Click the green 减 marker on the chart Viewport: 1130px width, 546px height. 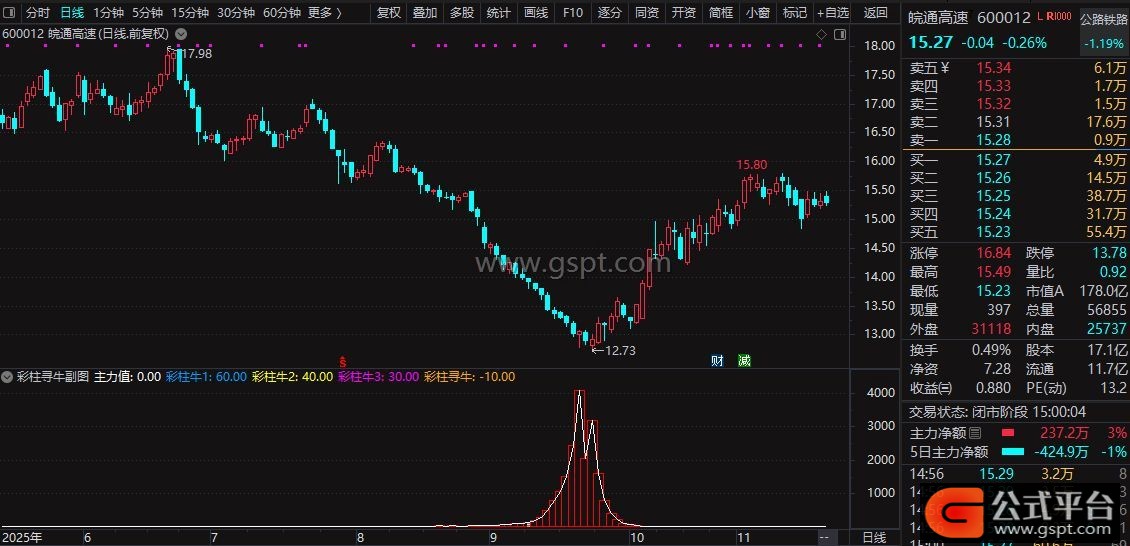[743, 361]
